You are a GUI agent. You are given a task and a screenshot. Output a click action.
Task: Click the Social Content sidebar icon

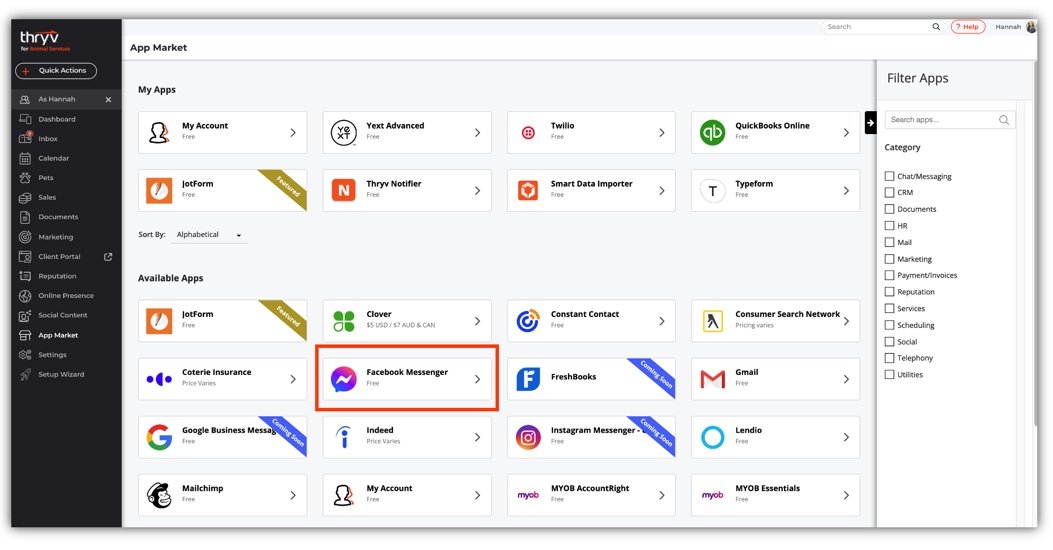pyautogui.click(x=25, y=315)
